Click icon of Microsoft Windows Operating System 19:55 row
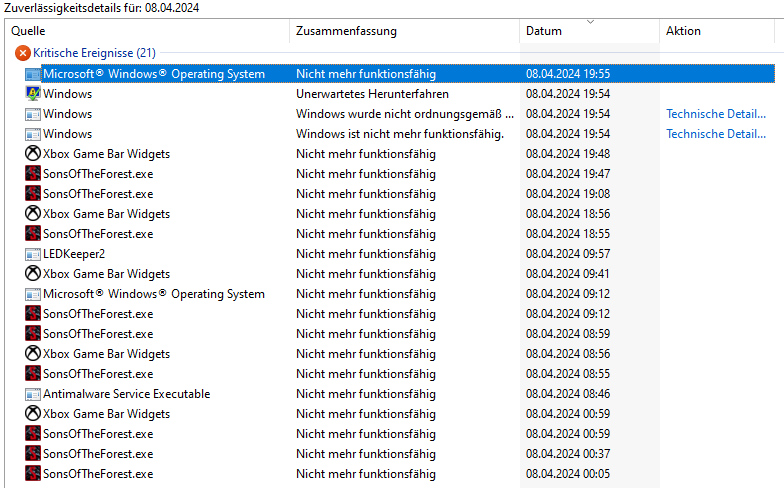Viewport: 784px width, 488px height. pyautogui.click(x=33, y=74)
